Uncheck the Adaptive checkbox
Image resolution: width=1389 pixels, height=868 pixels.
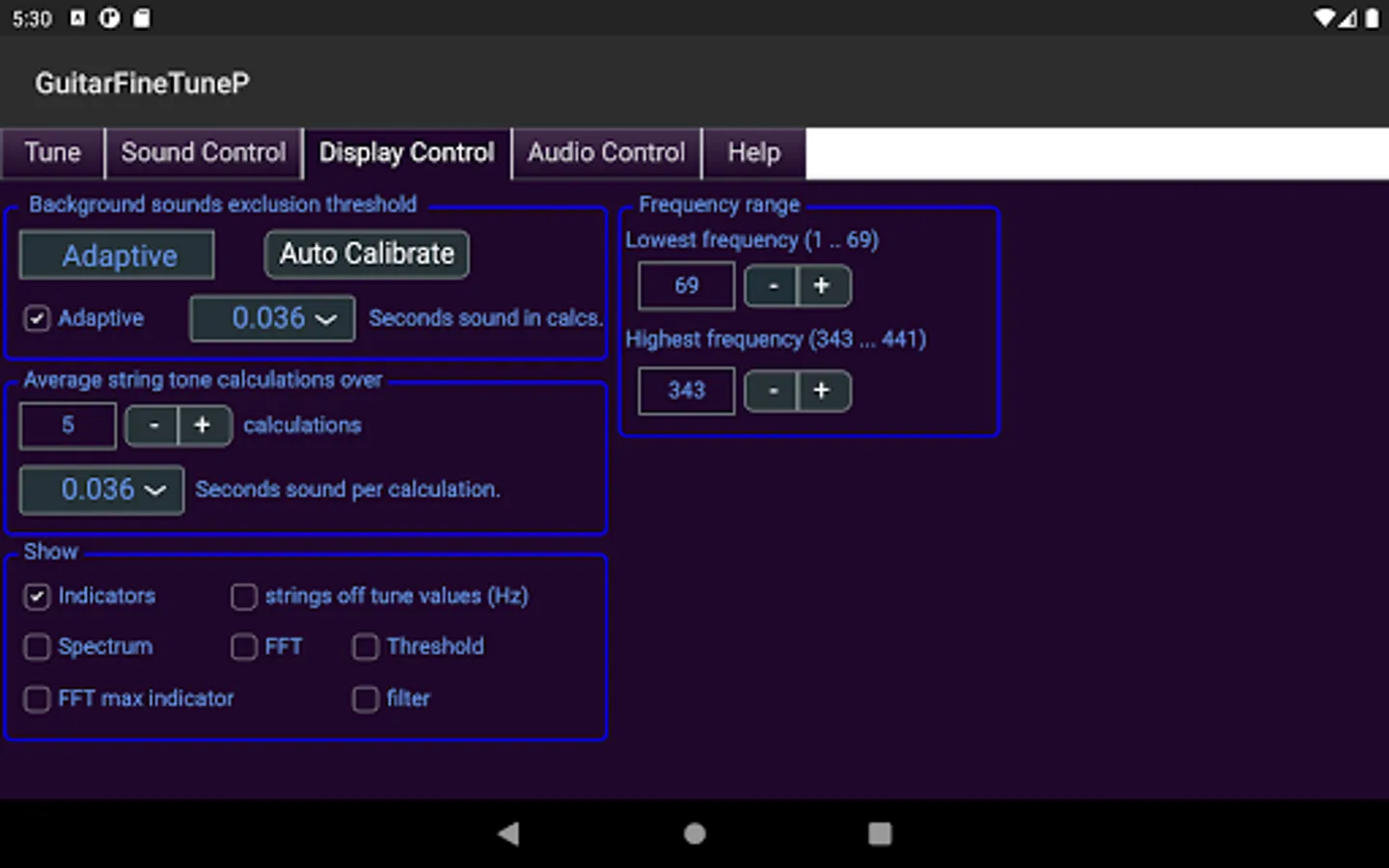point(37,318)
